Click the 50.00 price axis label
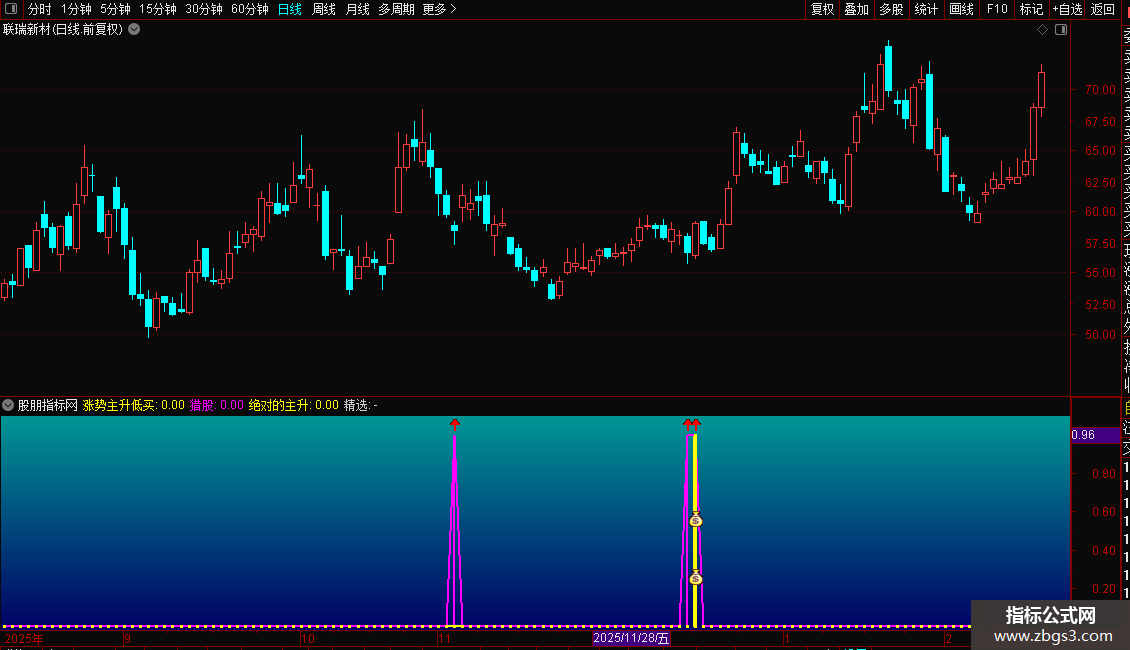The height and width of the screenshot is (650, 1130). pyautogui.click(x=1100, y=334)
